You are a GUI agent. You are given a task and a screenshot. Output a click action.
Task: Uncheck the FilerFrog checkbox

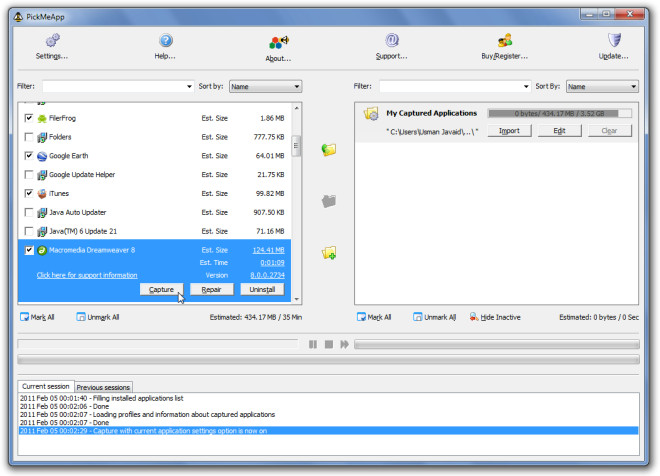click(29, 118)
